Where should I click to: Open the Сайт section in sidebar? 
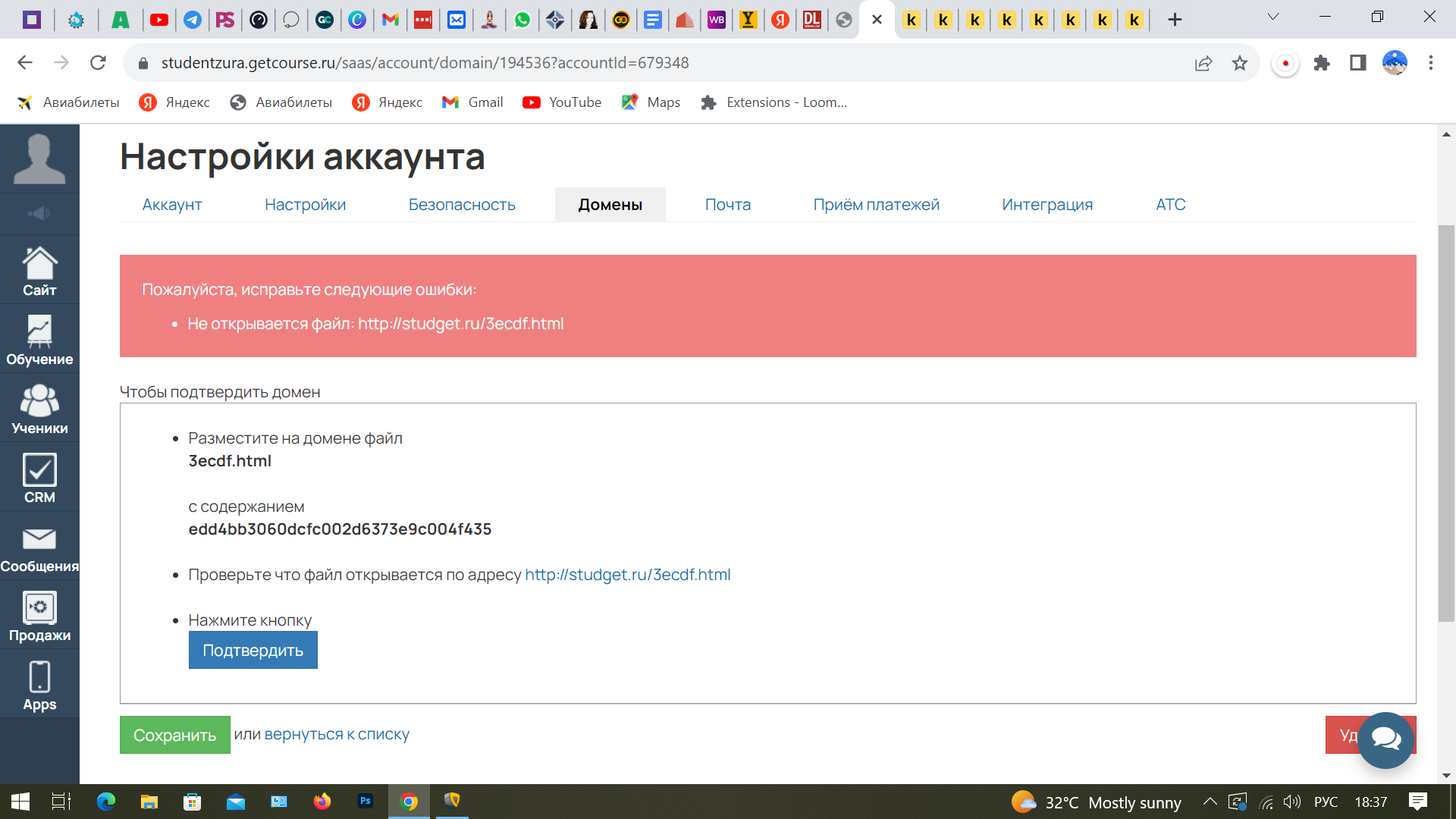coord(39,271)
